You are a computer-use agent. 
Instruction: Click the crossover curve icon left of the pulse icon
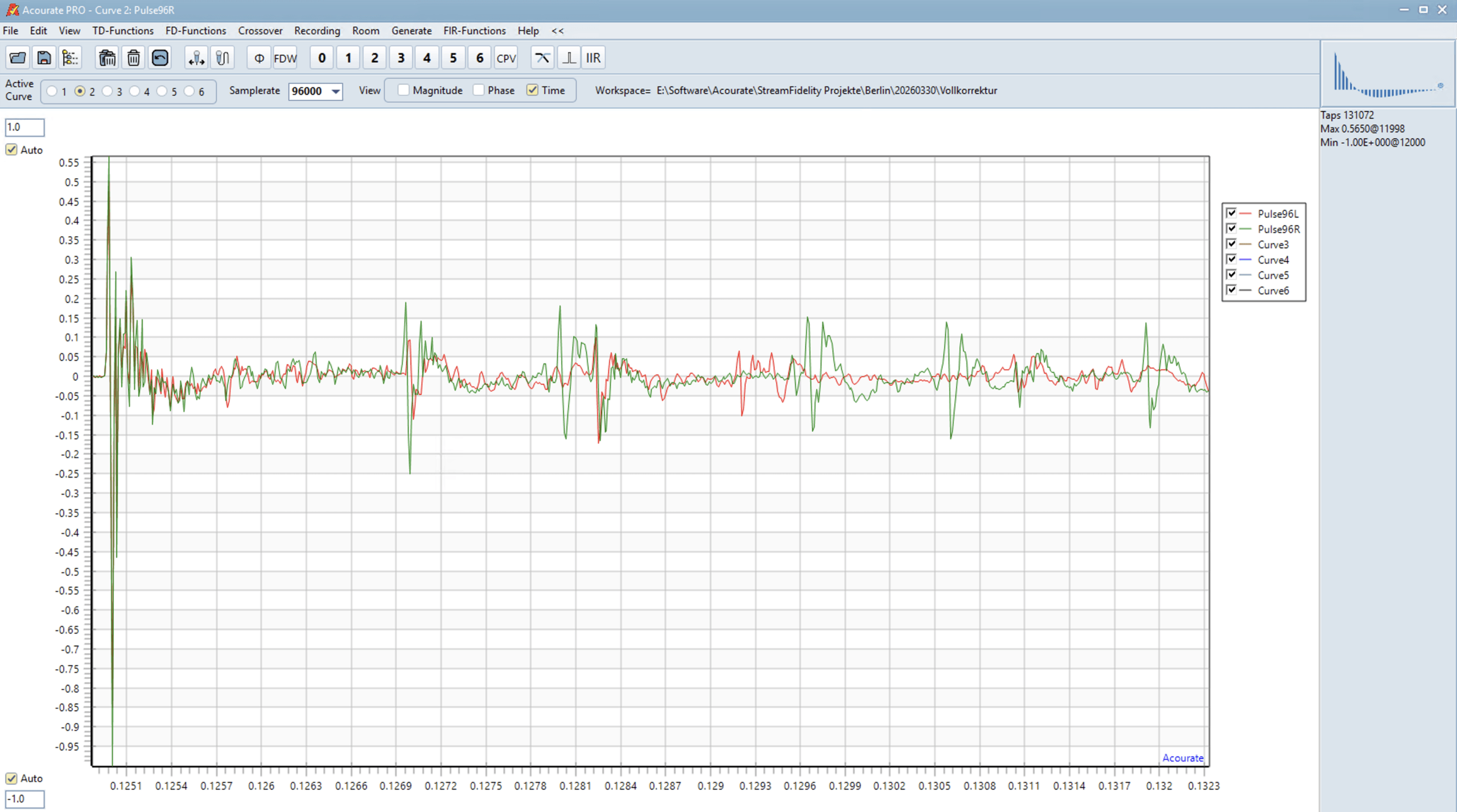542,57
